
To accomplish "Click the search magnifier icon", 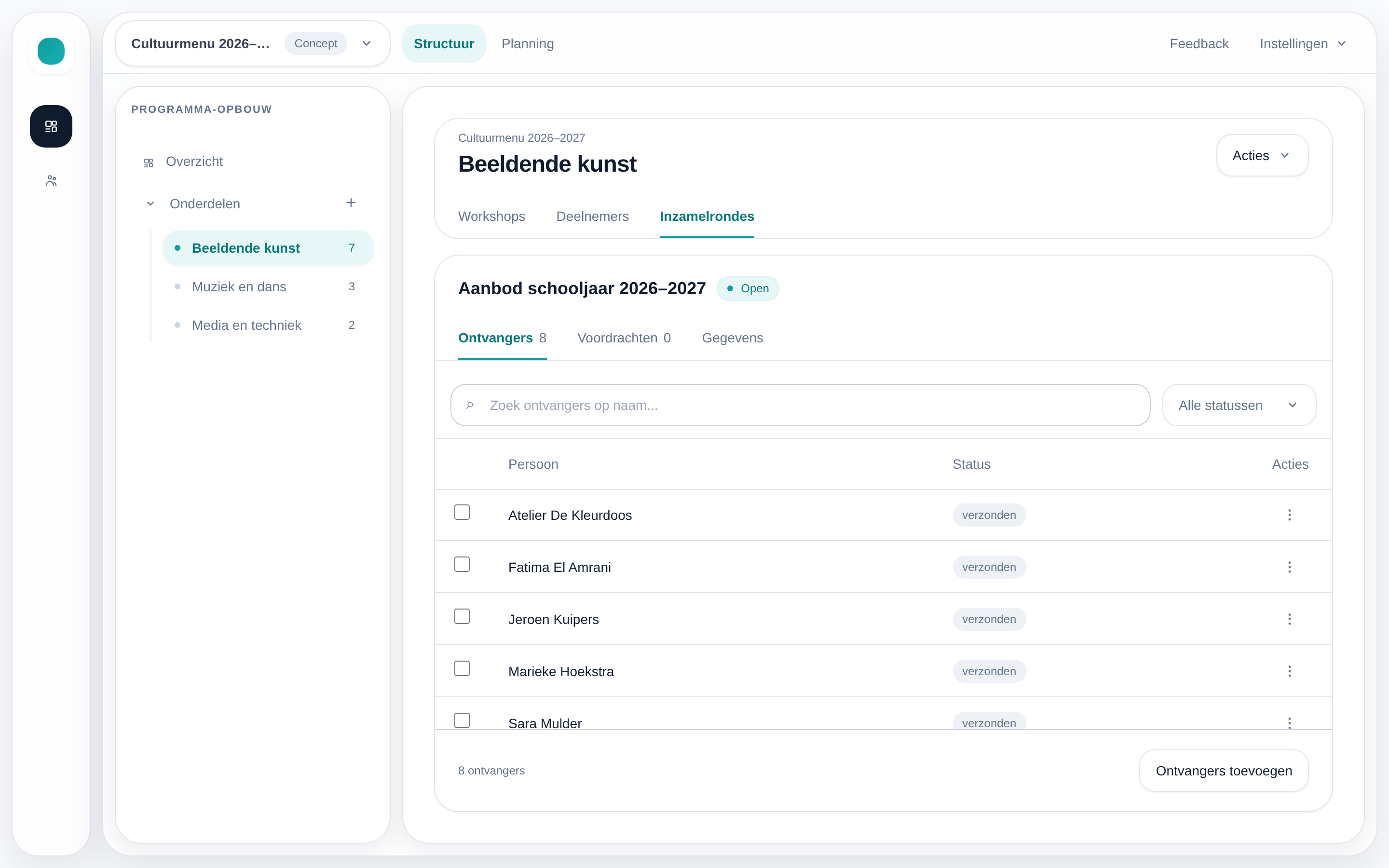I will 469,405.
